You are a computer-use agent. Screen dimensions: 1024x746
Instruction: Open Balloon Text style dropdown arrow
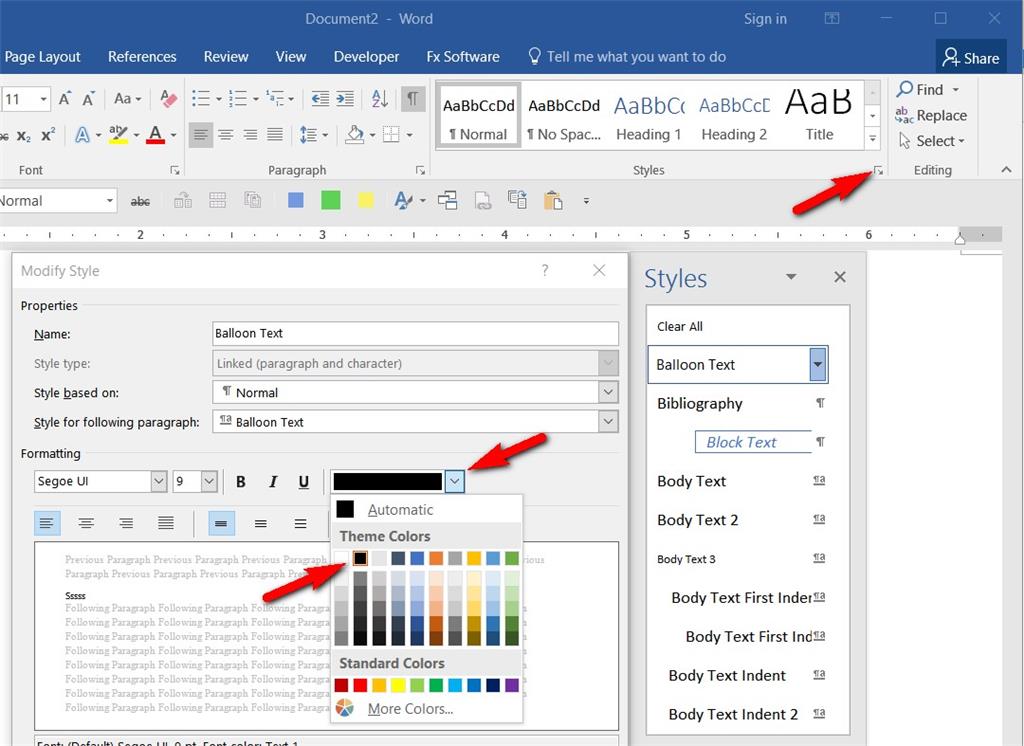pyautogui.click(x=818, y=365)
